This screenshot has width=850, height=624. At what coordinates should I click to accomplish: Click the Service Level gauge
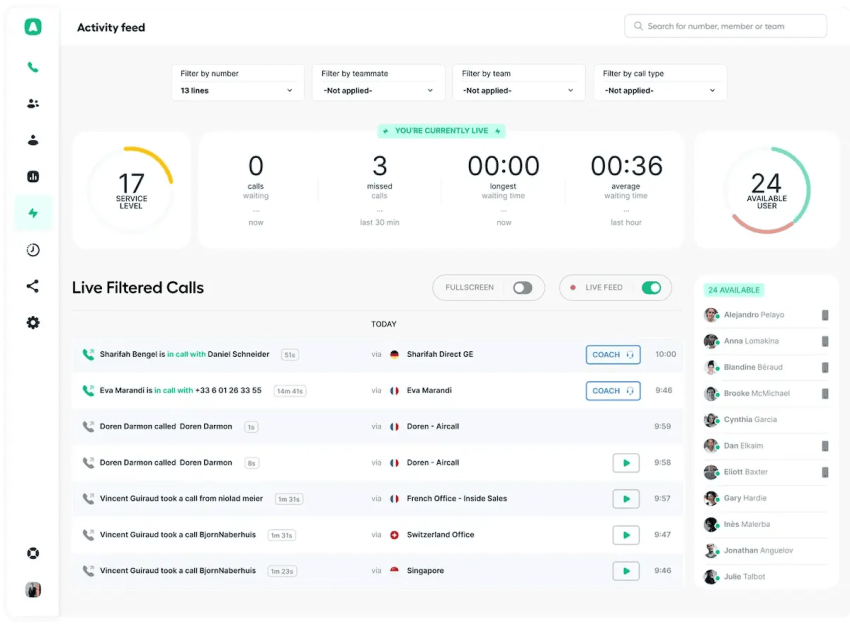point(131,189)
